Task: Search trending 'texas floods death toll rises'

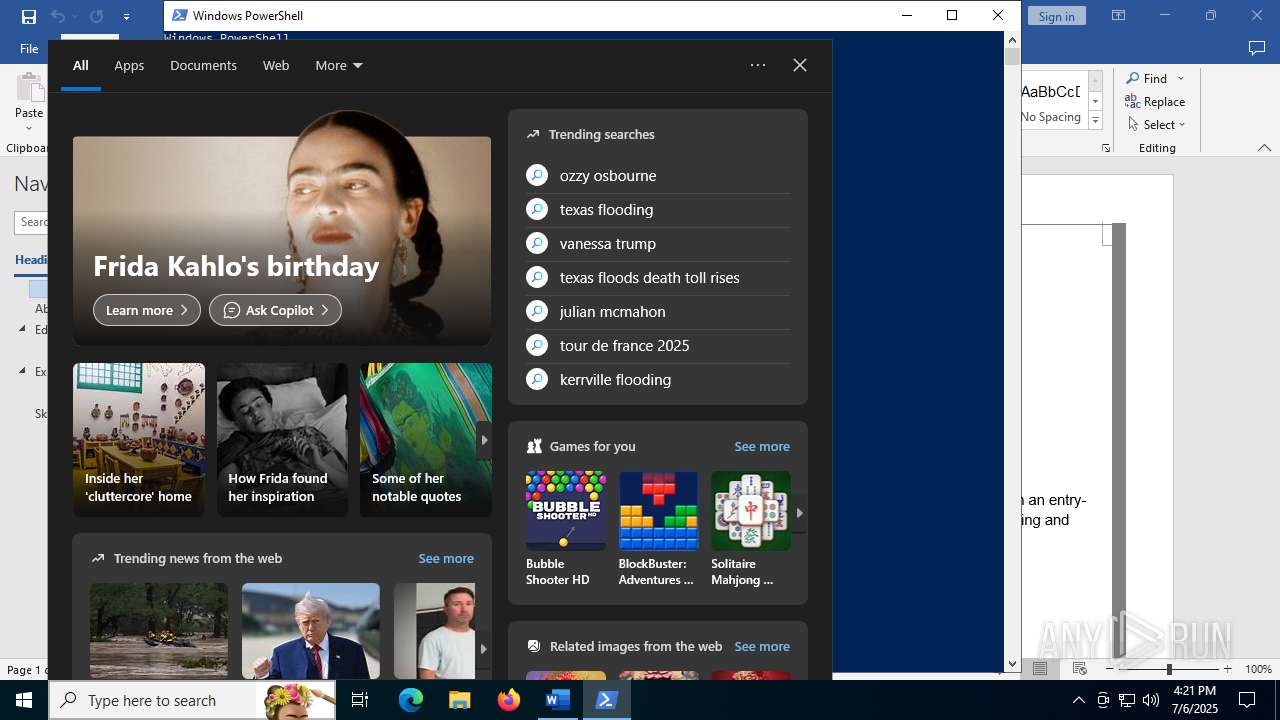Action: [x=658, y=278]
